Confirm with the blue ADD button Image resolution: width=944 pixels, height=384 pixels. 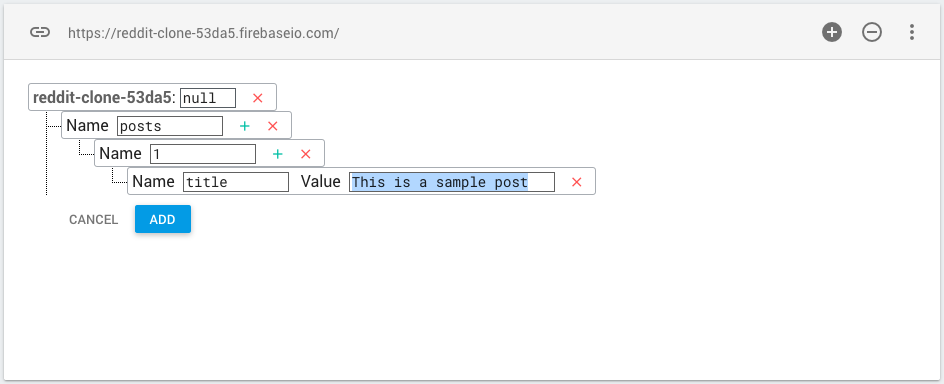point(163,220)
